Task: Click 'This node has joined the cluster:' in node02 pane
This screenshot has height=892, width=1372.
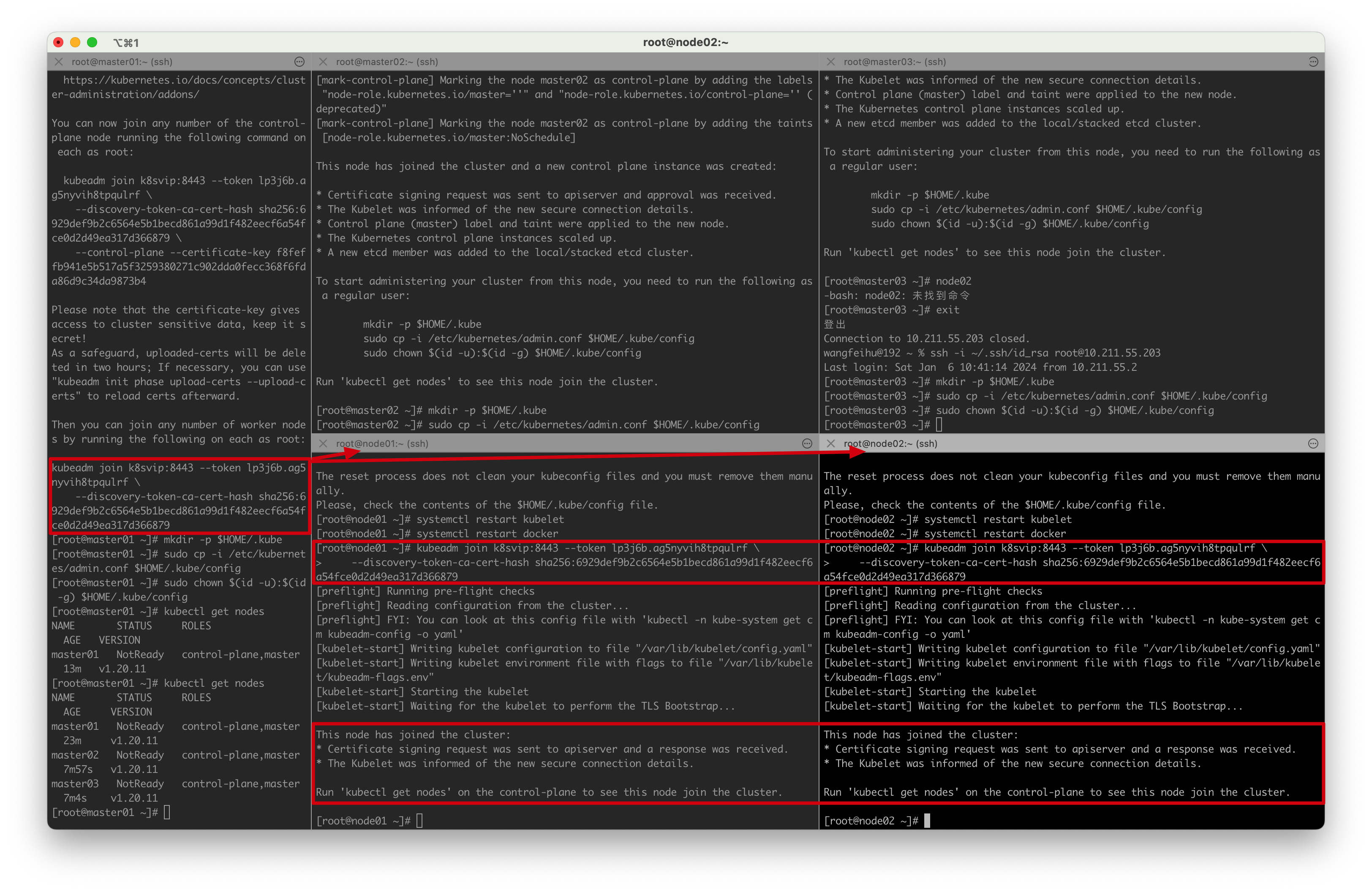Action: (920, 735)
